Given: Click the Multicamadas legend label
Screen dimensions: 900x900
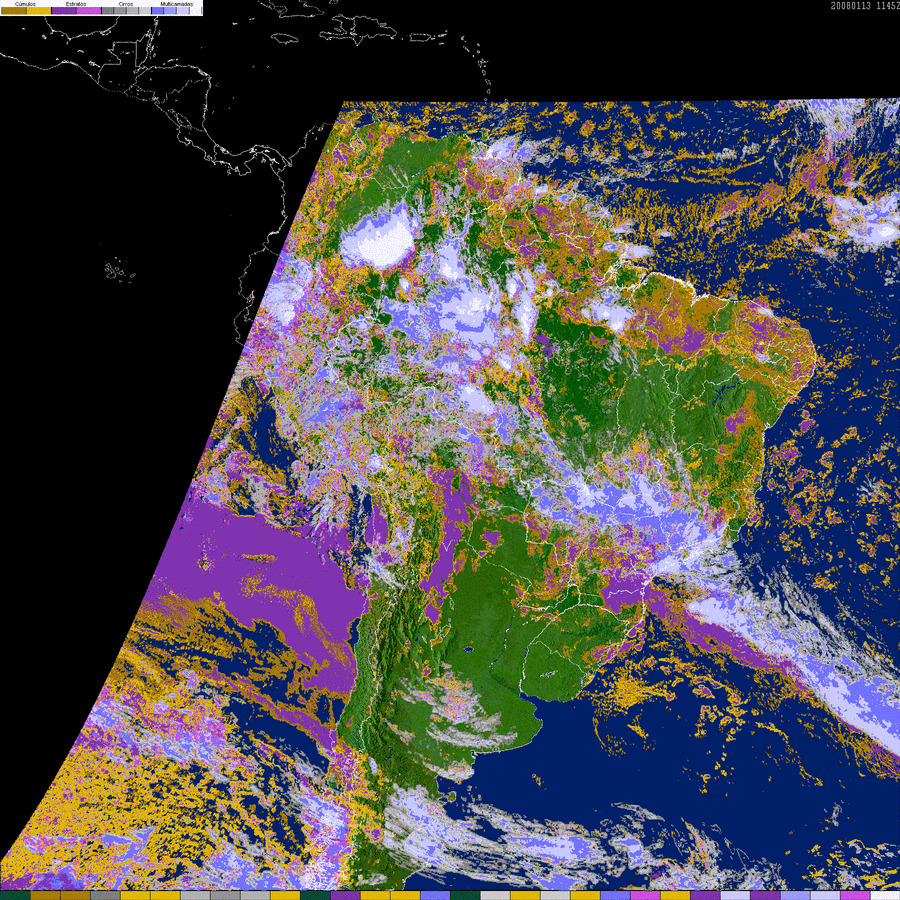Looking at the screenshot, I should click(177, 4).
